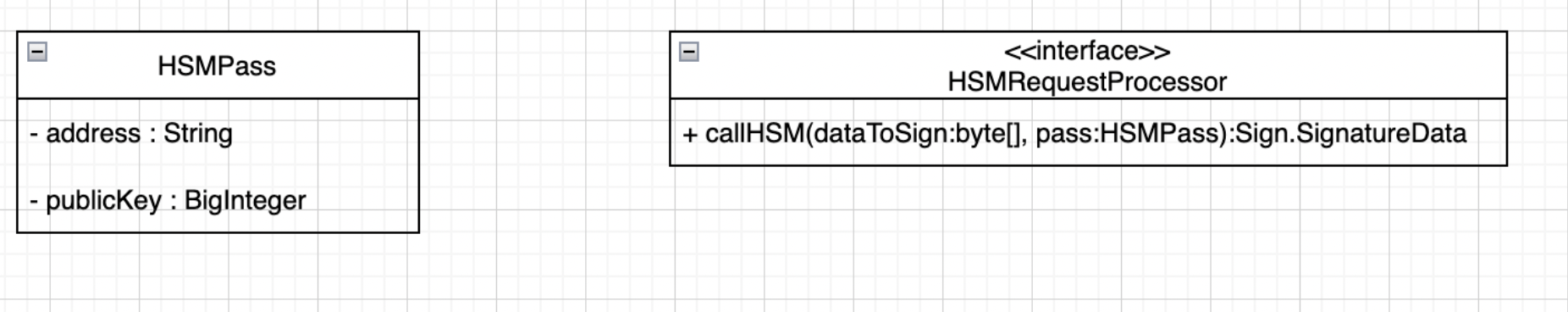Click the plus visibility marker before callHSM
The height and width of the screenshot is (312, 1568).
pos(690,135)
